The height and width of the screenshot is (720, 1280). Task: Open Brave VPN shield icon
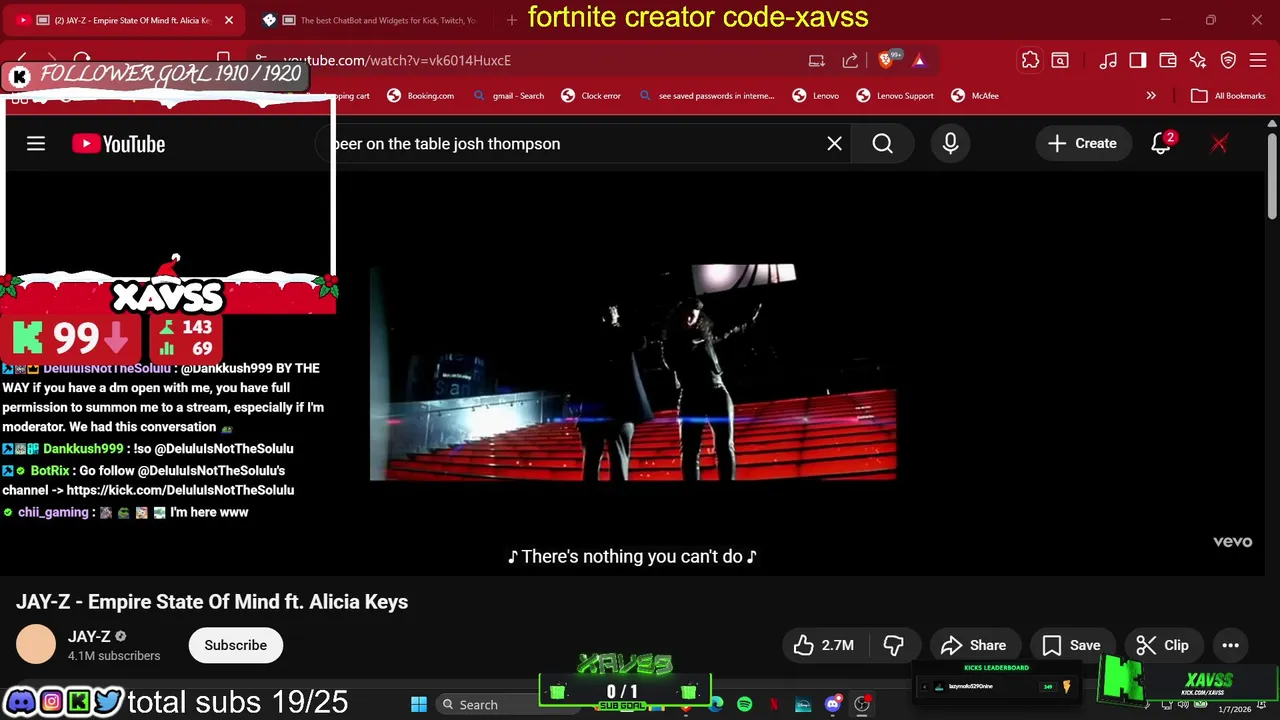[1228, 60]
